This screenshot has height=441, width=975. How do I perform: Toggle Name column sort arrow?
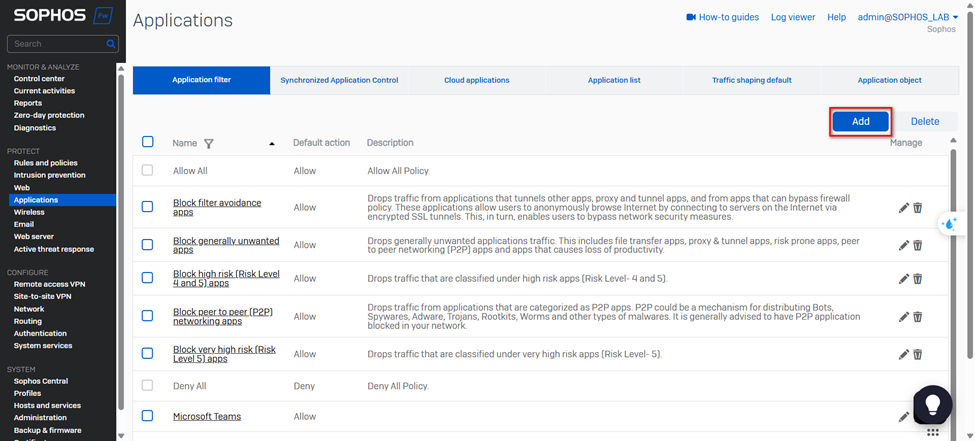[x=271, y=144]
